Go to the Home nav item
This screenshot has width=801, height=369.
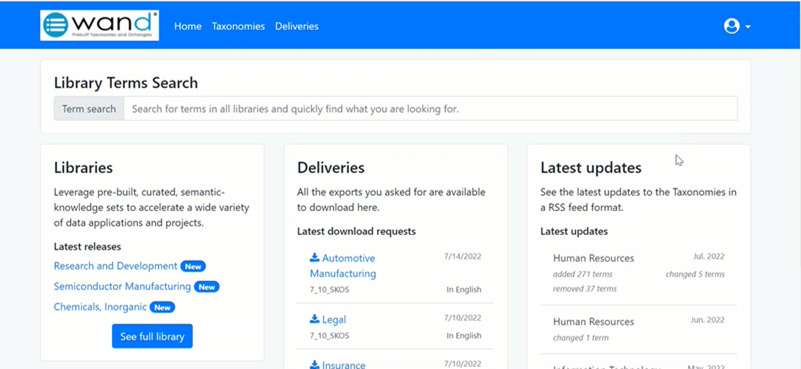coord(188,26)
